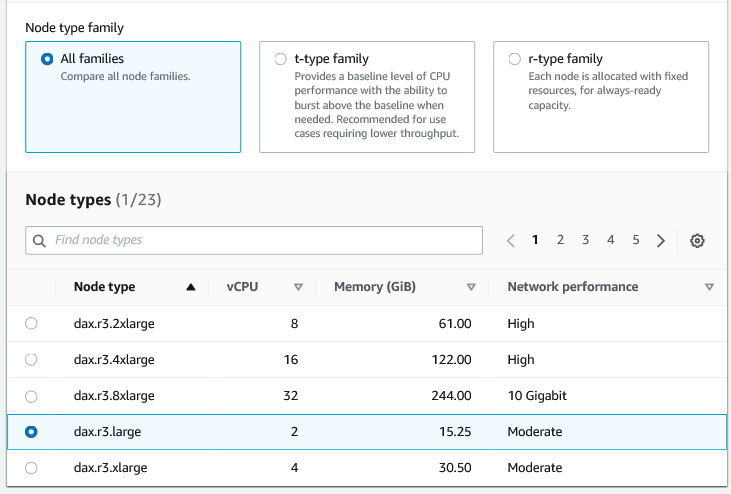Open table preferences gear icon
Viewport: 731px width, 494px height.
[698, 240]
